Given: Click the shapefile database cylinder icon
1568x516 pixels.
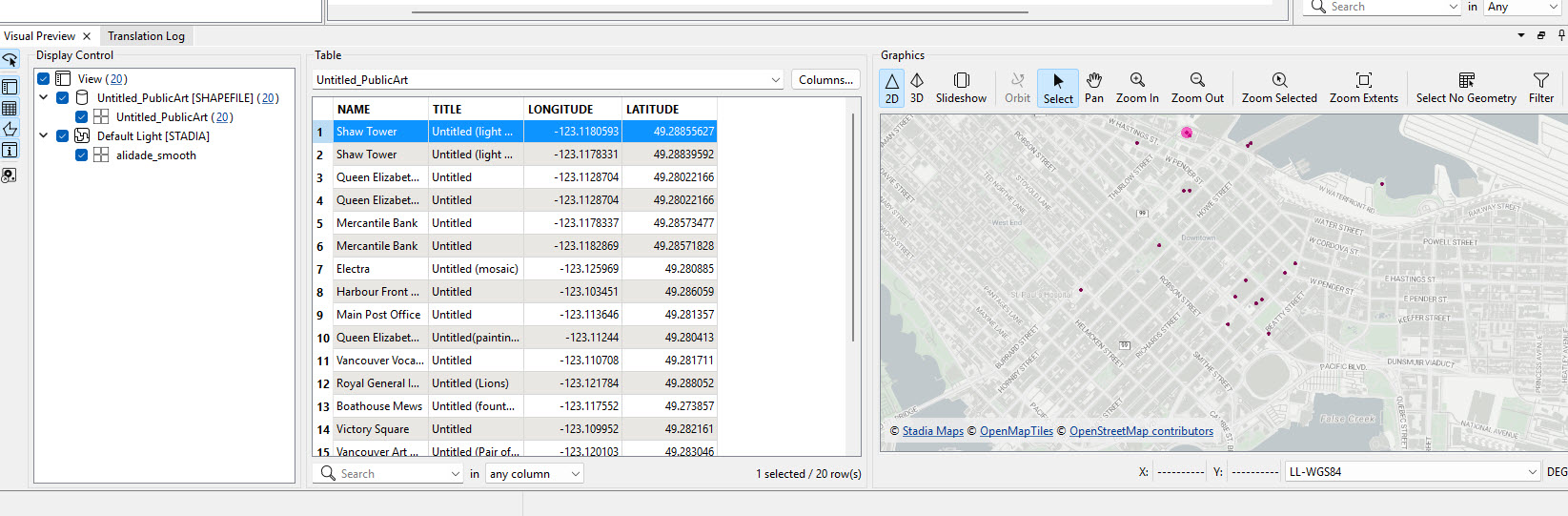Looking at the screenshot, I should point(82,97).
